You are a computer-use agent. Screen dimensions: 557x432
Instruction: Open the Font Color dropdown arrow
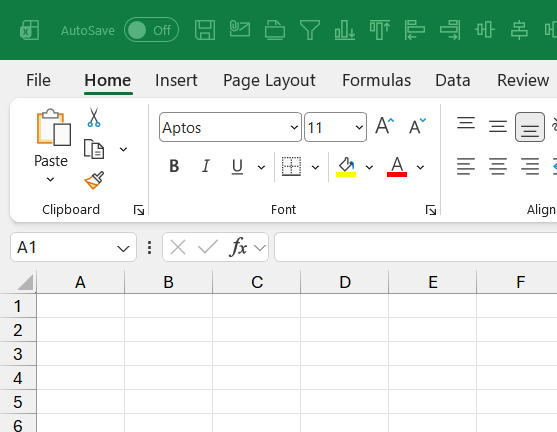(420, 167)
